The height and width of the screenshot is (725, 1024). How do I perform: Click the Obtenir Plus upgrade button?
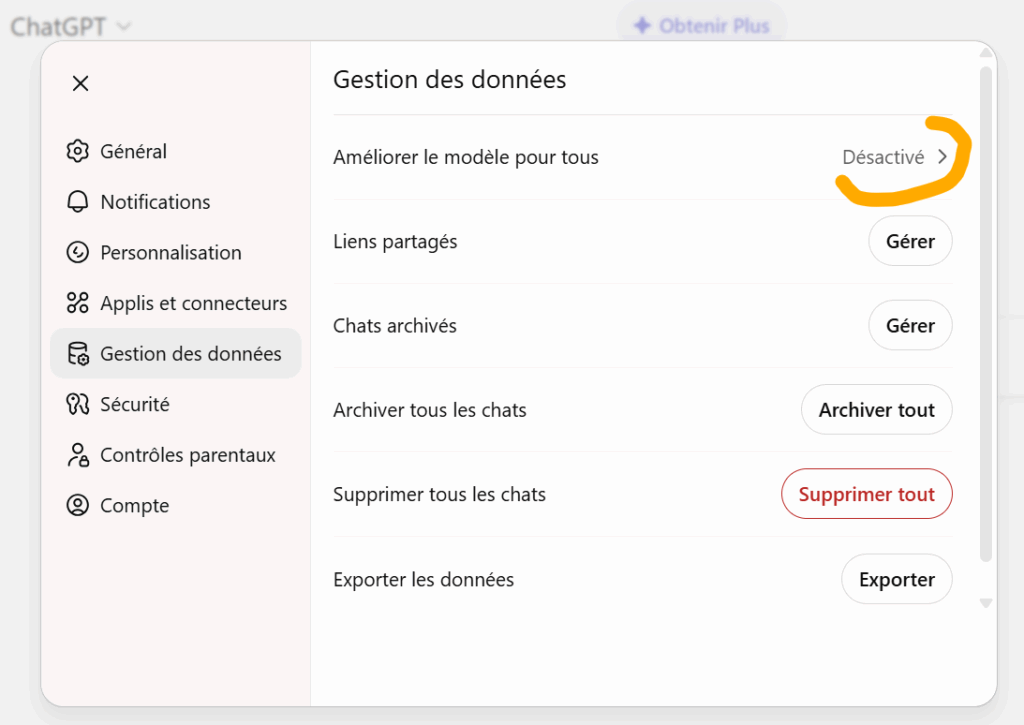pyautogui.click(x=701, y=25)
